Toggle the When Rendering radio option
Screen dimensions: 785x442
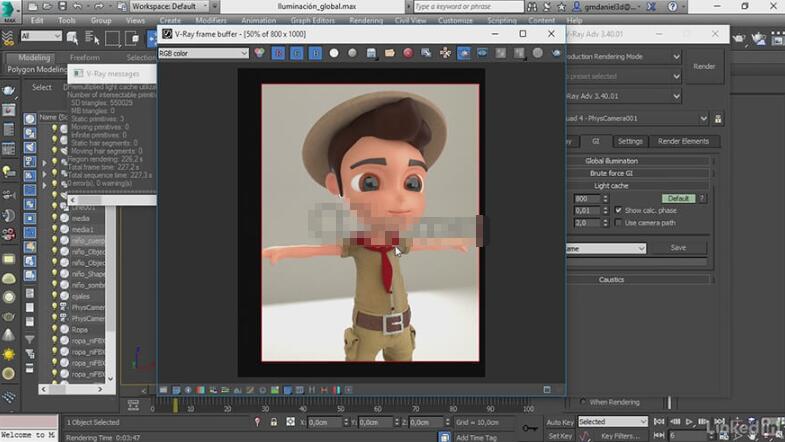pyautogui.click(x=583, y=402)
